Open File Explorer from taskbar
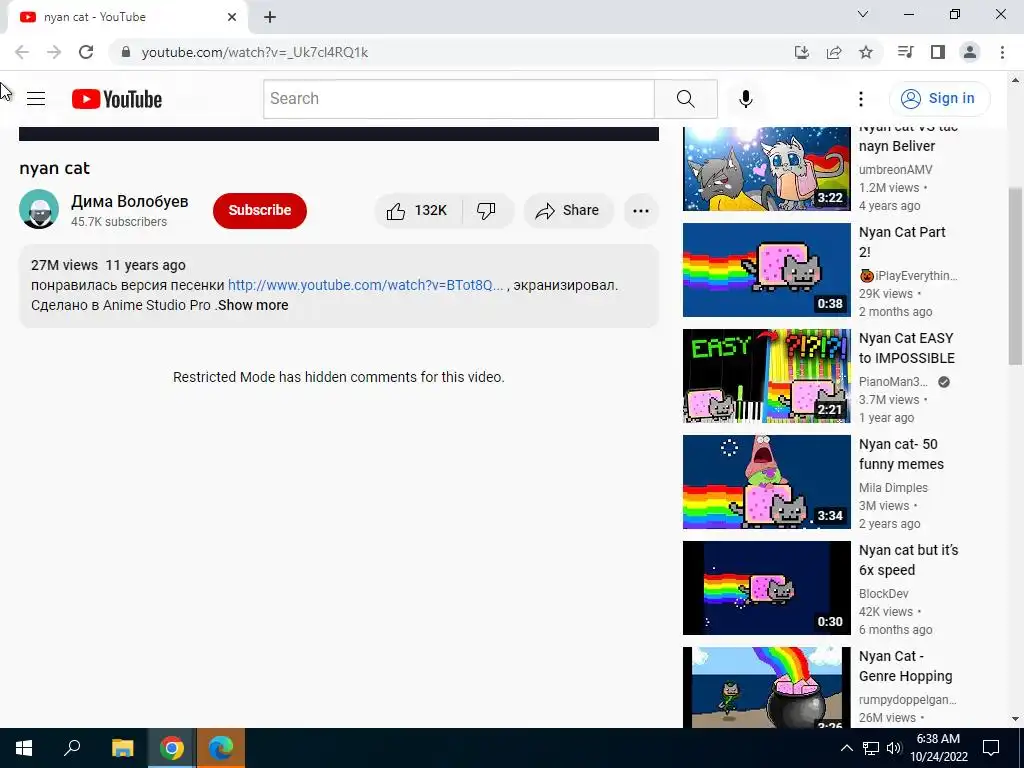The height and width of the screenshot is (768, 1024). pyautogui.click(x=122, y=748)
